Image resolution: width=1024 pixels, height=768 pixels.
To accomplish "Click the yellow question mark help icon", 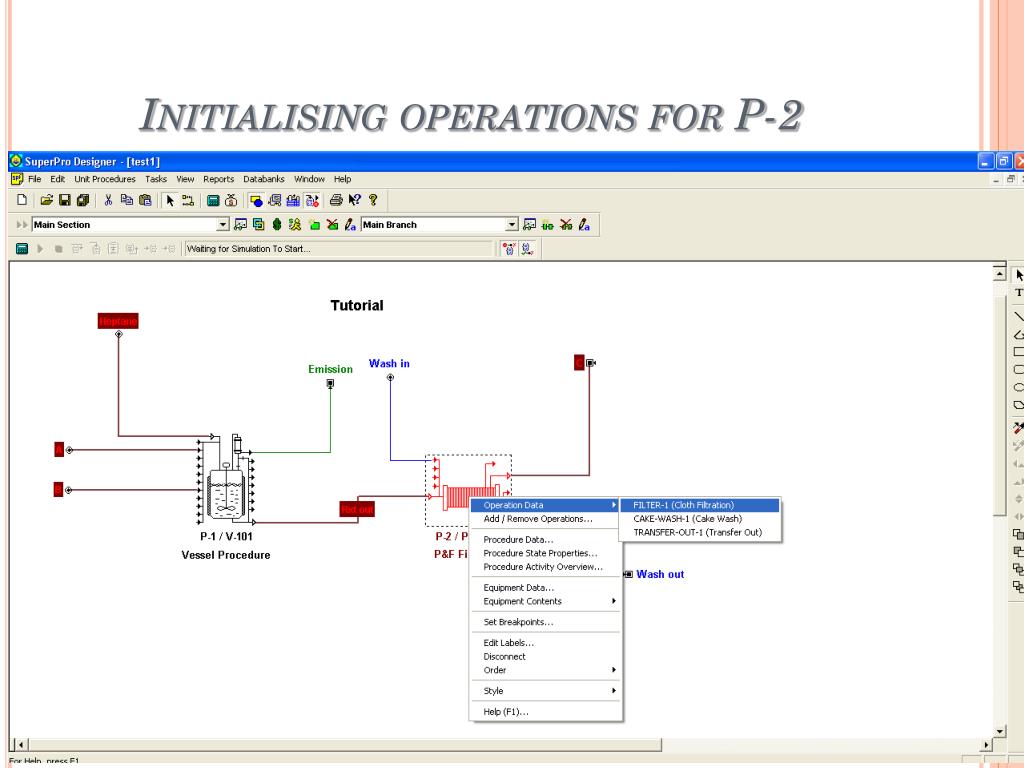I will tap(373, 200).
